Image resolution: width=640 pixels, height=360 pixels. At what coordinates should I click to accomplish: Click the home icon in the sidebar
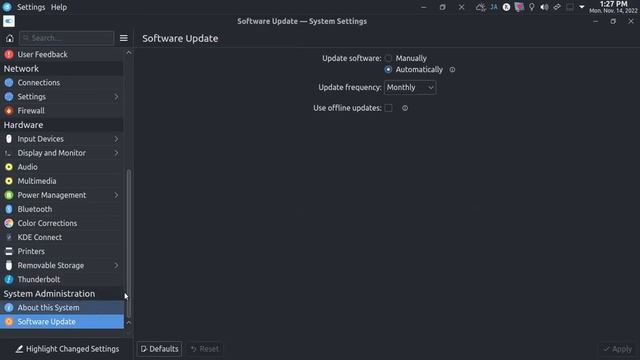tap(10, 38)
